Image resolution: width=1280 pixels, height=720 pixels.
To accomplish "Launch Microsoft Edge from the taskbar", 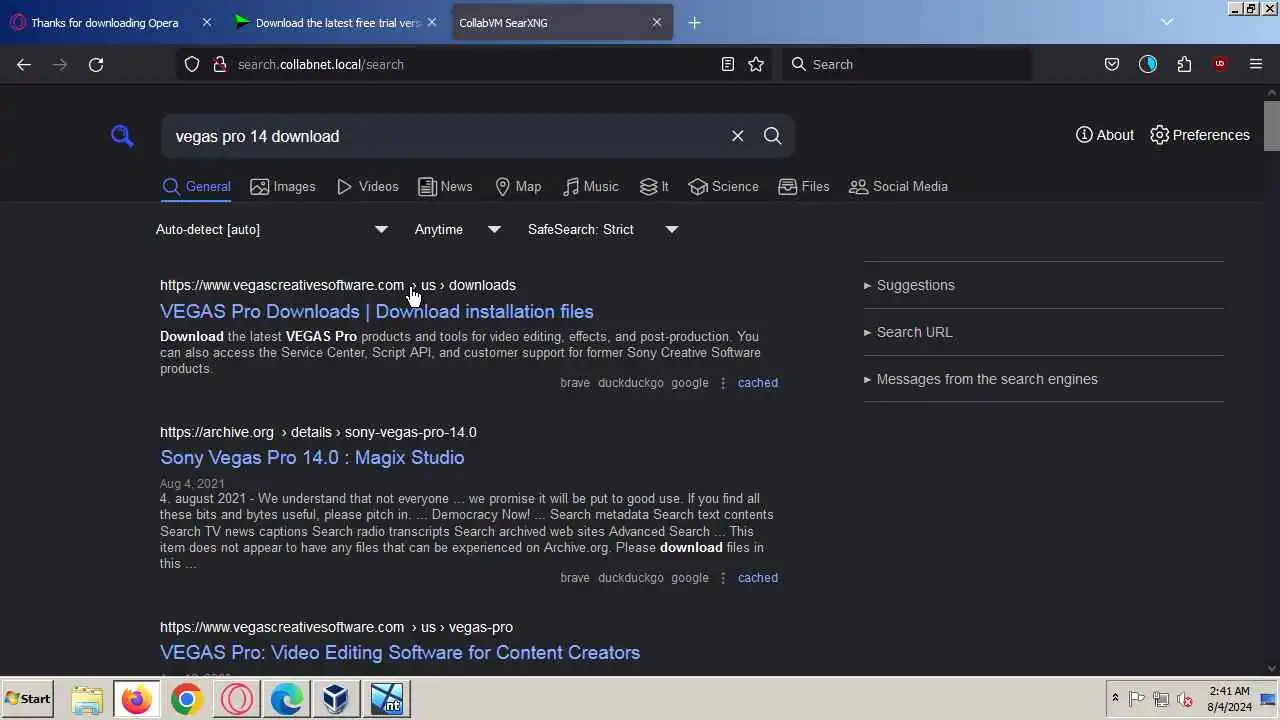I will 287,699.
